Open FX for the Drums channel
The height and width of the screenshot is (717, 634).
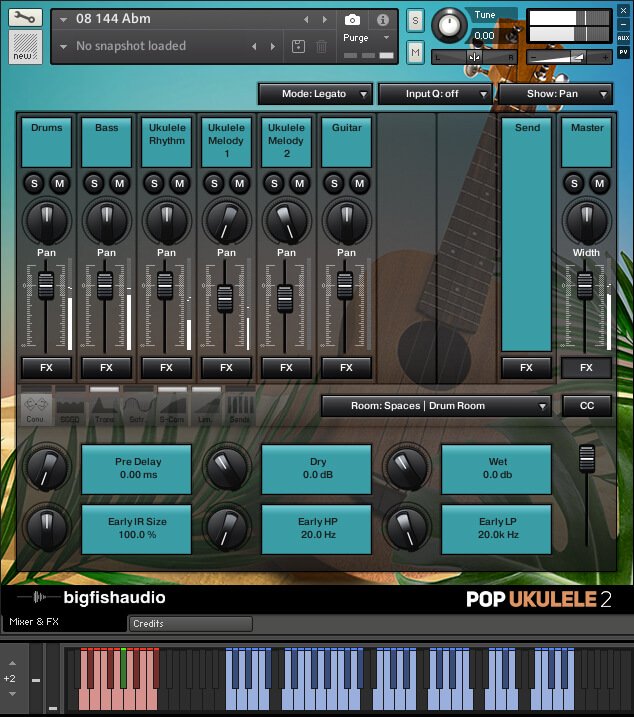point(47,368)
